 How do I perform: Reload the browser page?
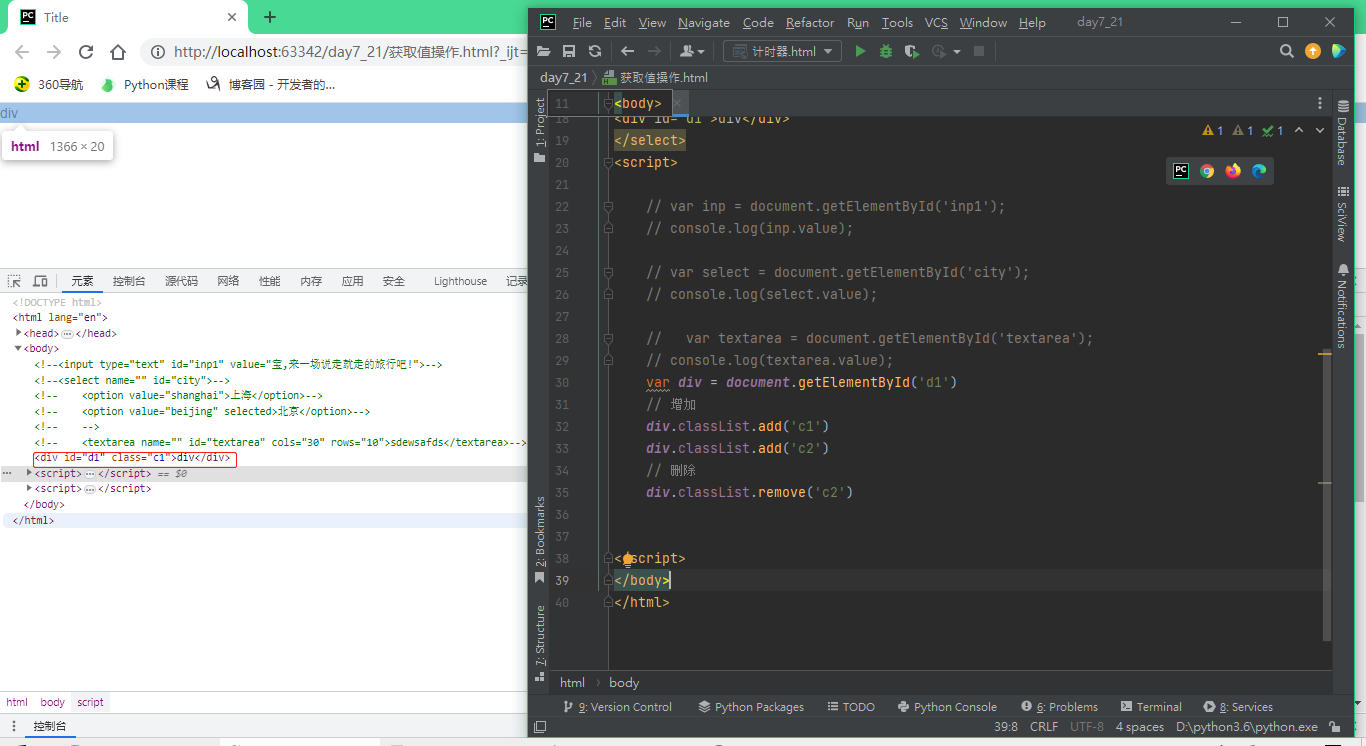86,52
